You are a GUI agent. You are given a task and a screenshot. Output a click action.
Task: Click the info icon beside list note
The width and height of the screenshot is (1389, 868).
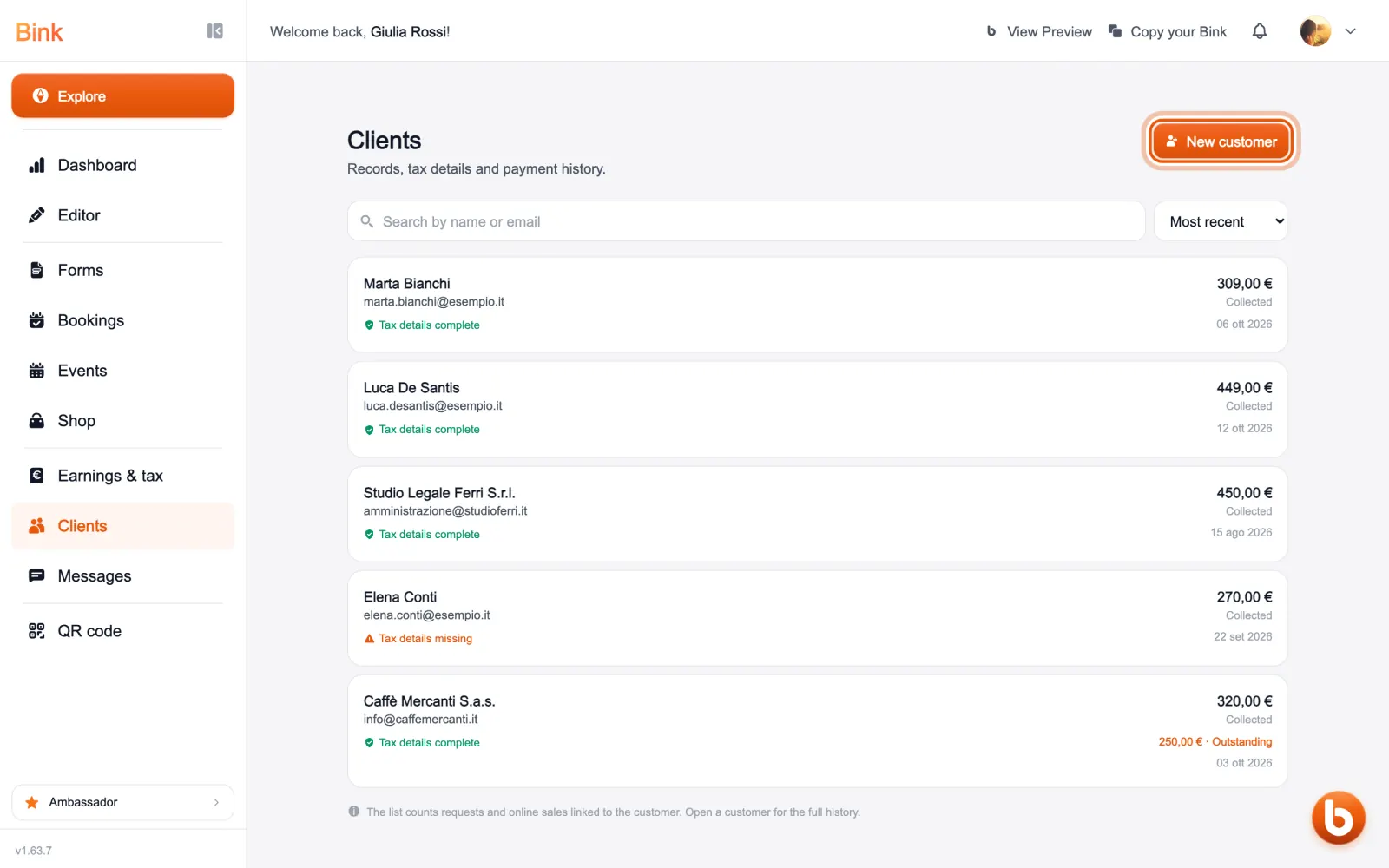[x=354, y=812]
